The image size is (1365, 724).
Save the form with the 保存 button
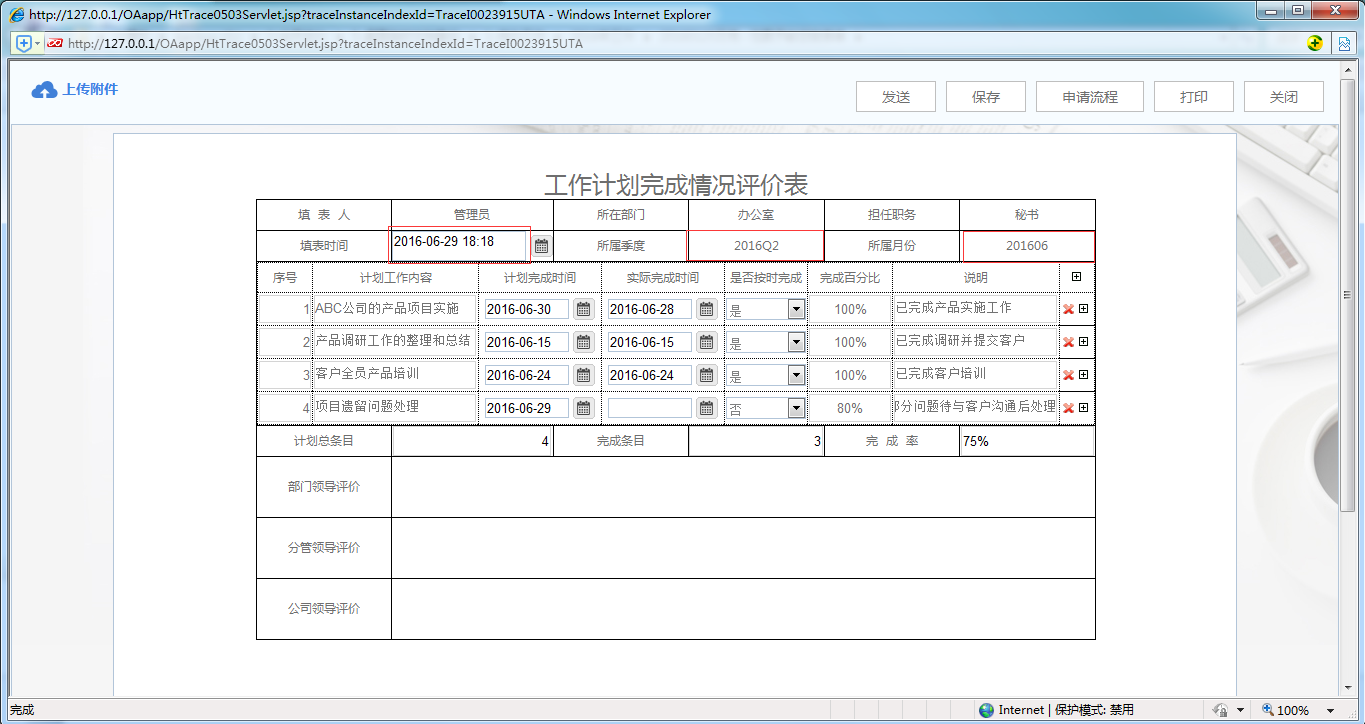tap(985, 96)
